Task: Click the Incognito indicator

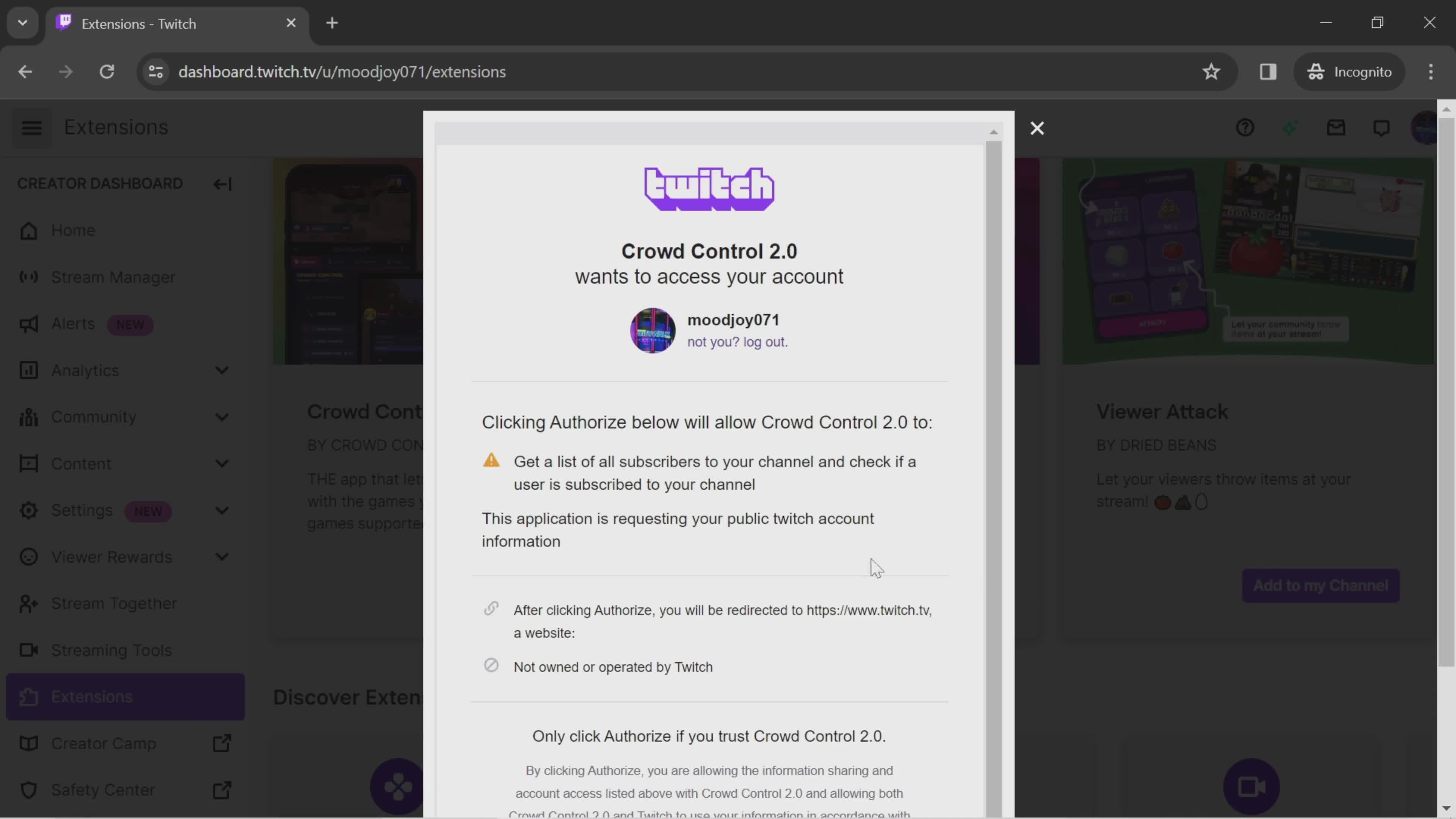Action: coord(1349,72)
